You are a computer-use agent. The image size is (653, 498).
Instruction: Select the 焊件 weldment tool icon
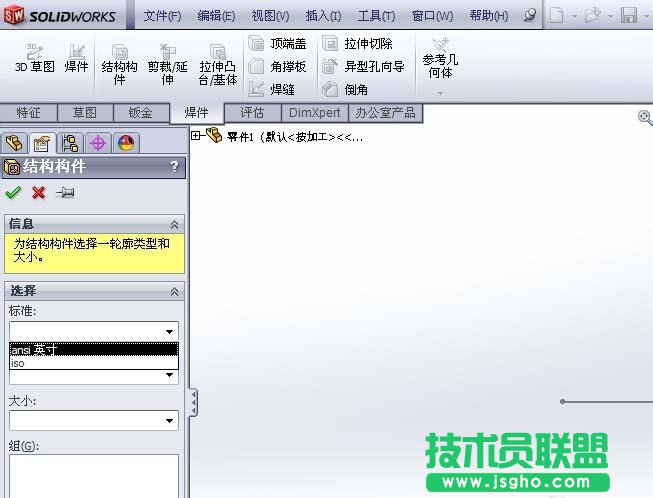(77, 58)
